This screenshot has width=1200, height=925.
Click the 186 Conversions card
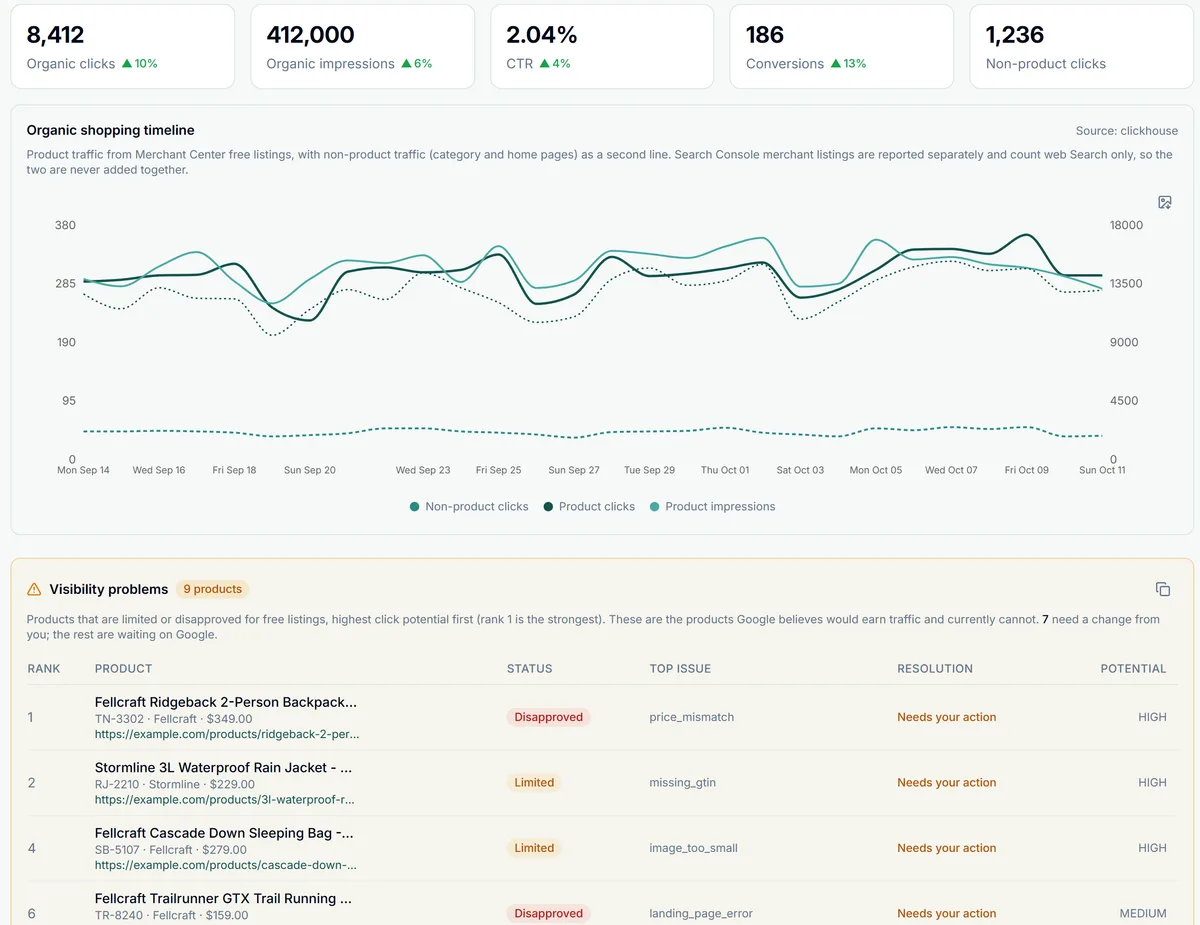click(842, 47)
